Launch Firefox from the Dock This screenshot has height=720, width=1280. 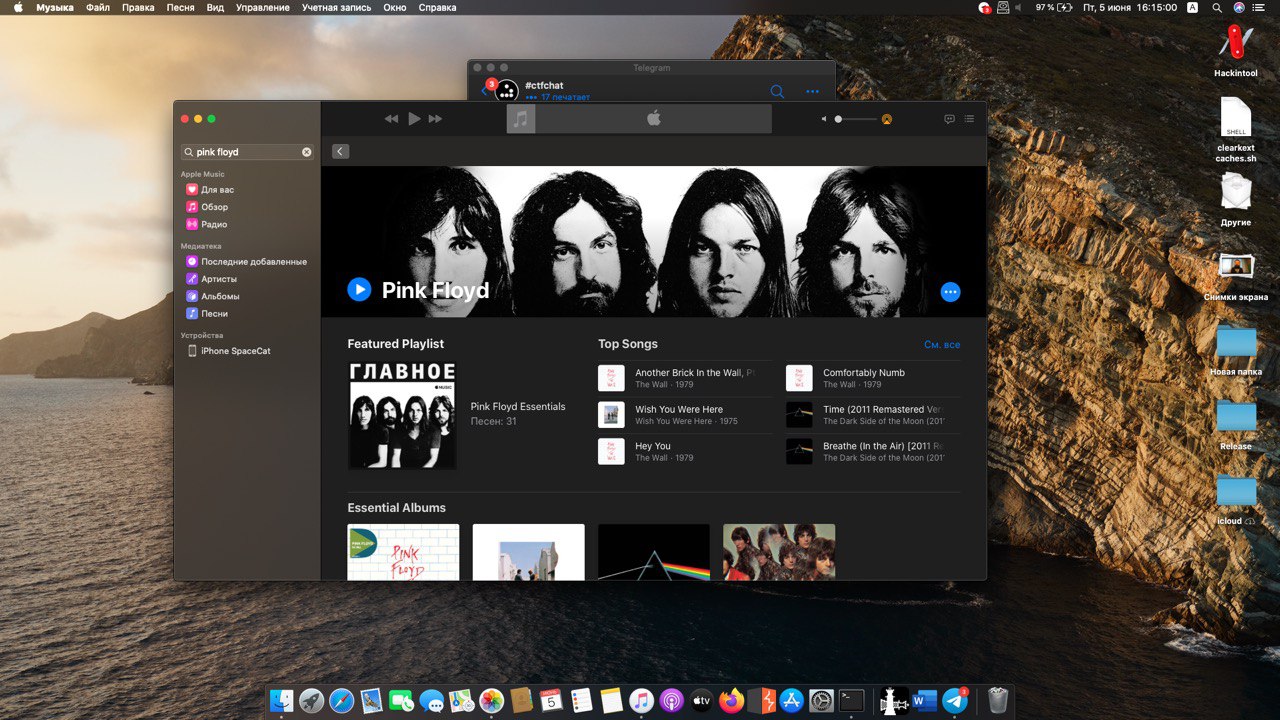coord(731,701)
